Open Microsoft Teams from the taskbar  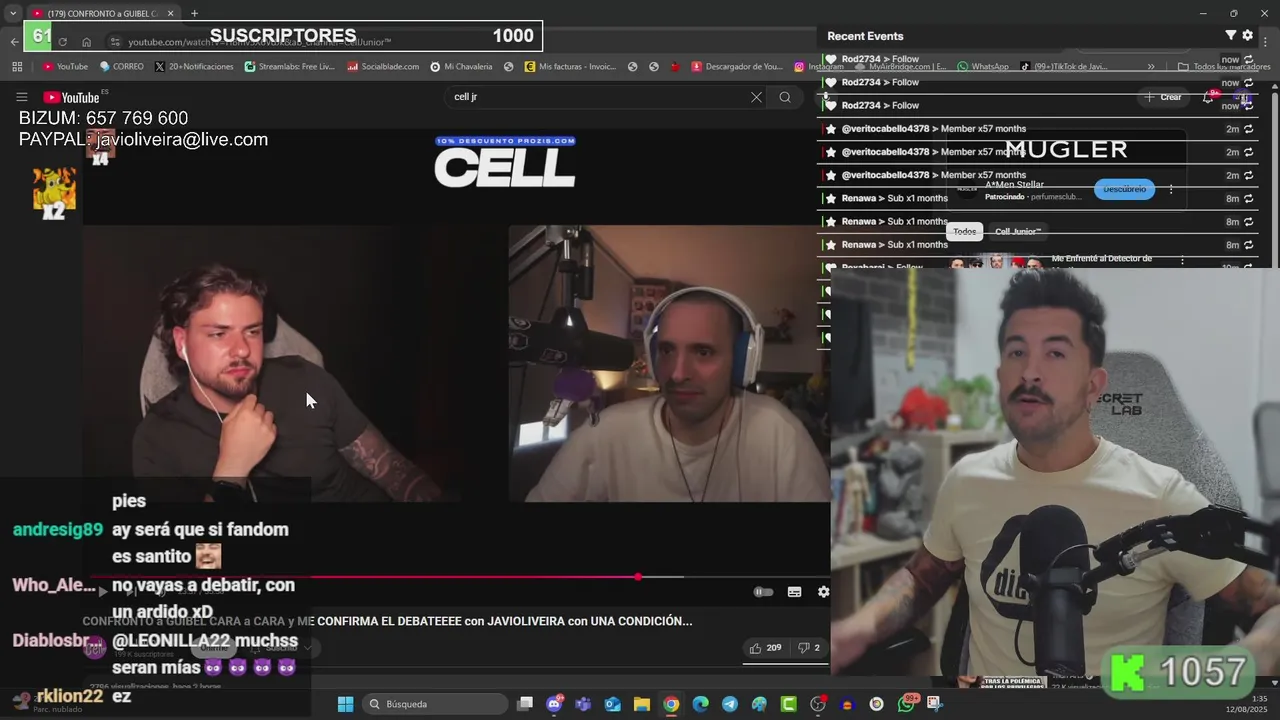[583, 704]
